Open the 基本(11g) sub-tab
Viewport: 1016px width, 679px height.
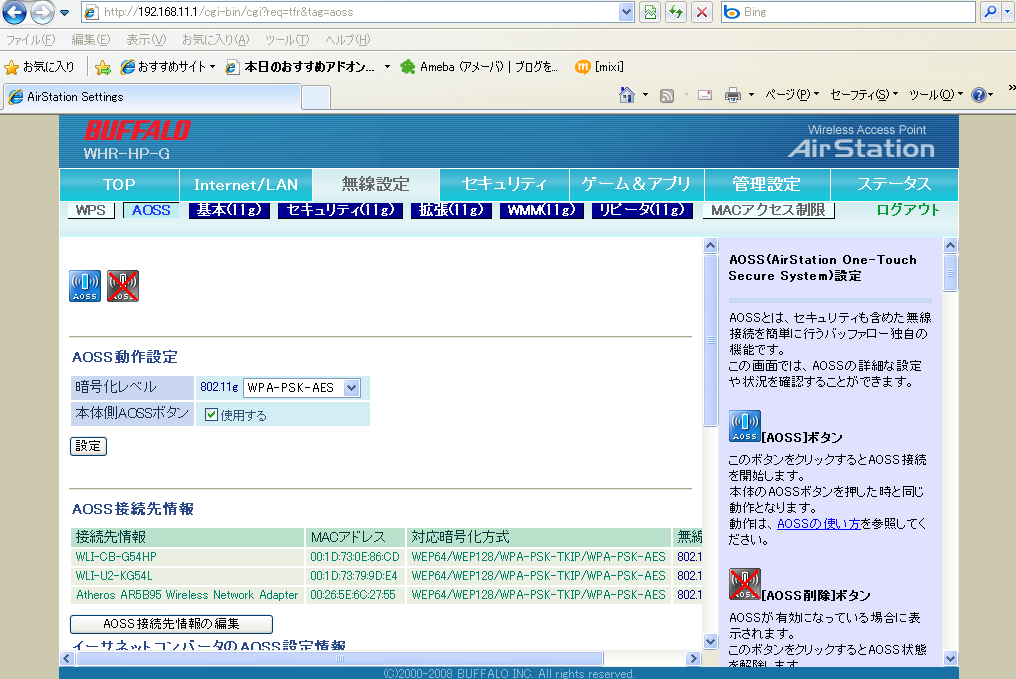[x=229, y=211]
